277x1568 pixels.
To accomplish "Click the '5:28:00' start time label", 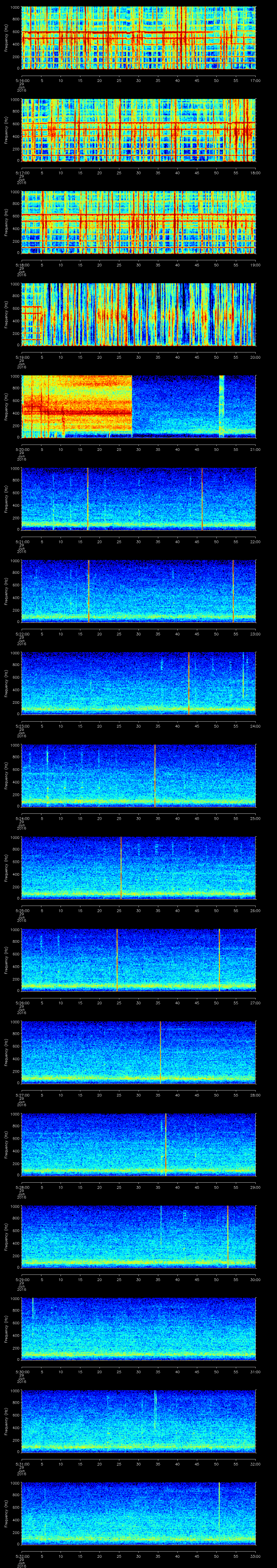I will click(22, 1187).
